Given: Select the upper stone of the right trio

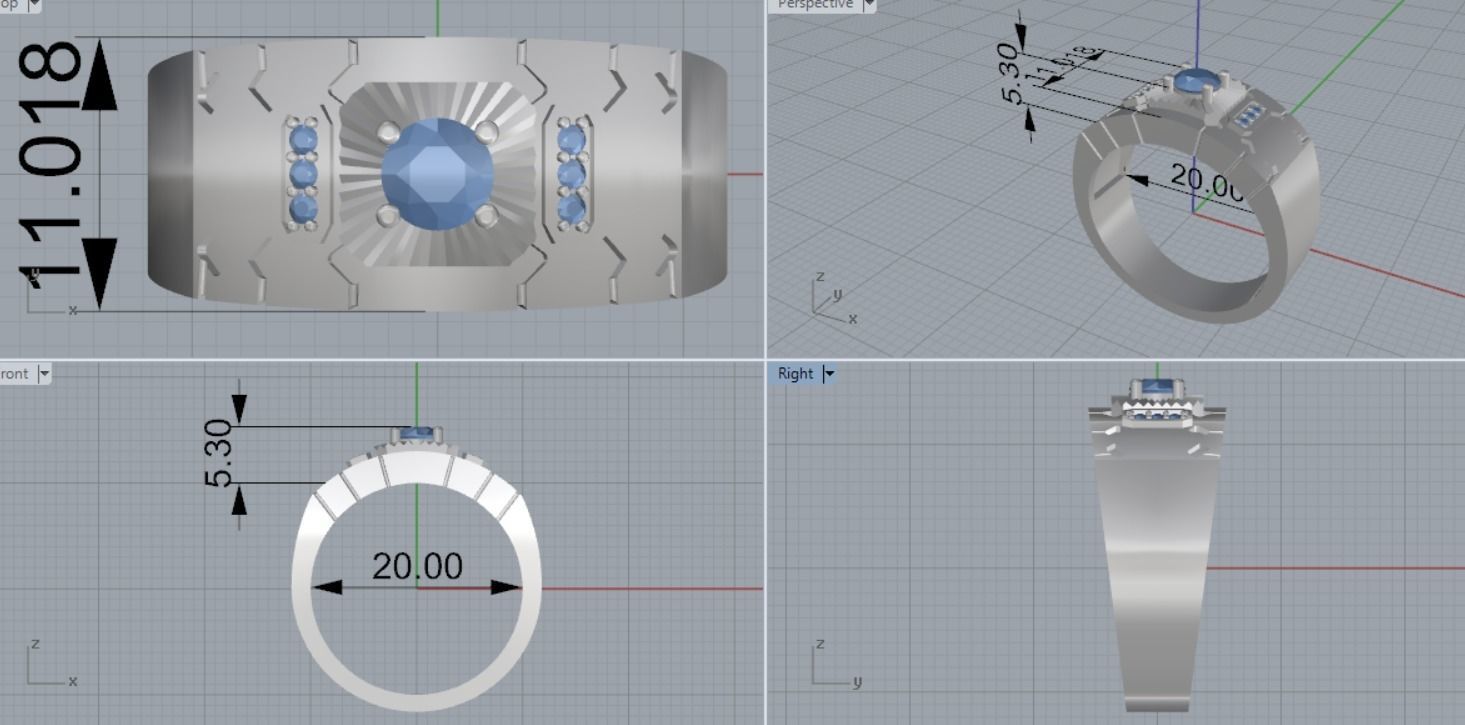Looking at the screenshot, I should [571, 138].
